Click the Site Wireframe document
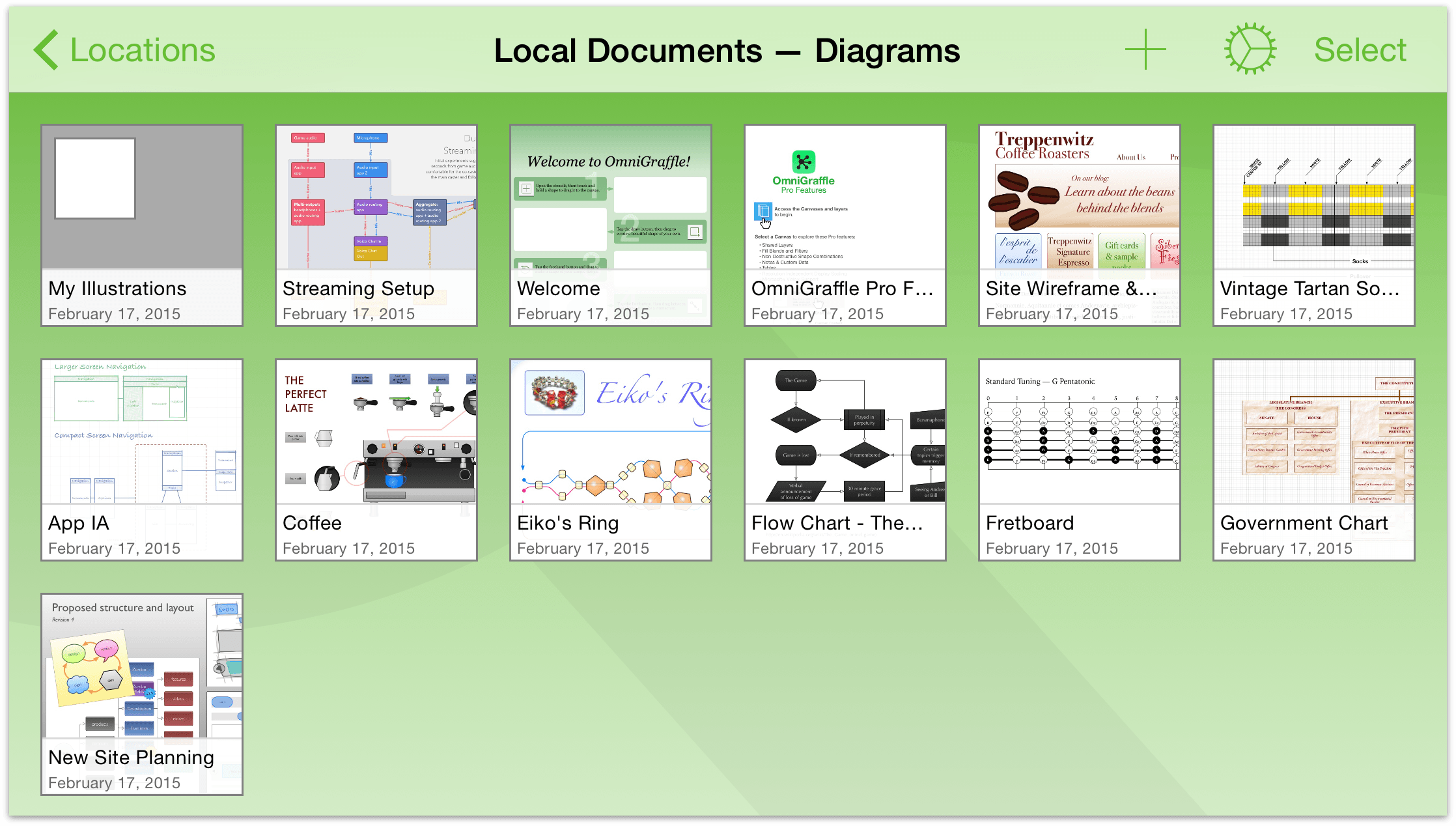Screen dimensions: 1456x826 1079,225
